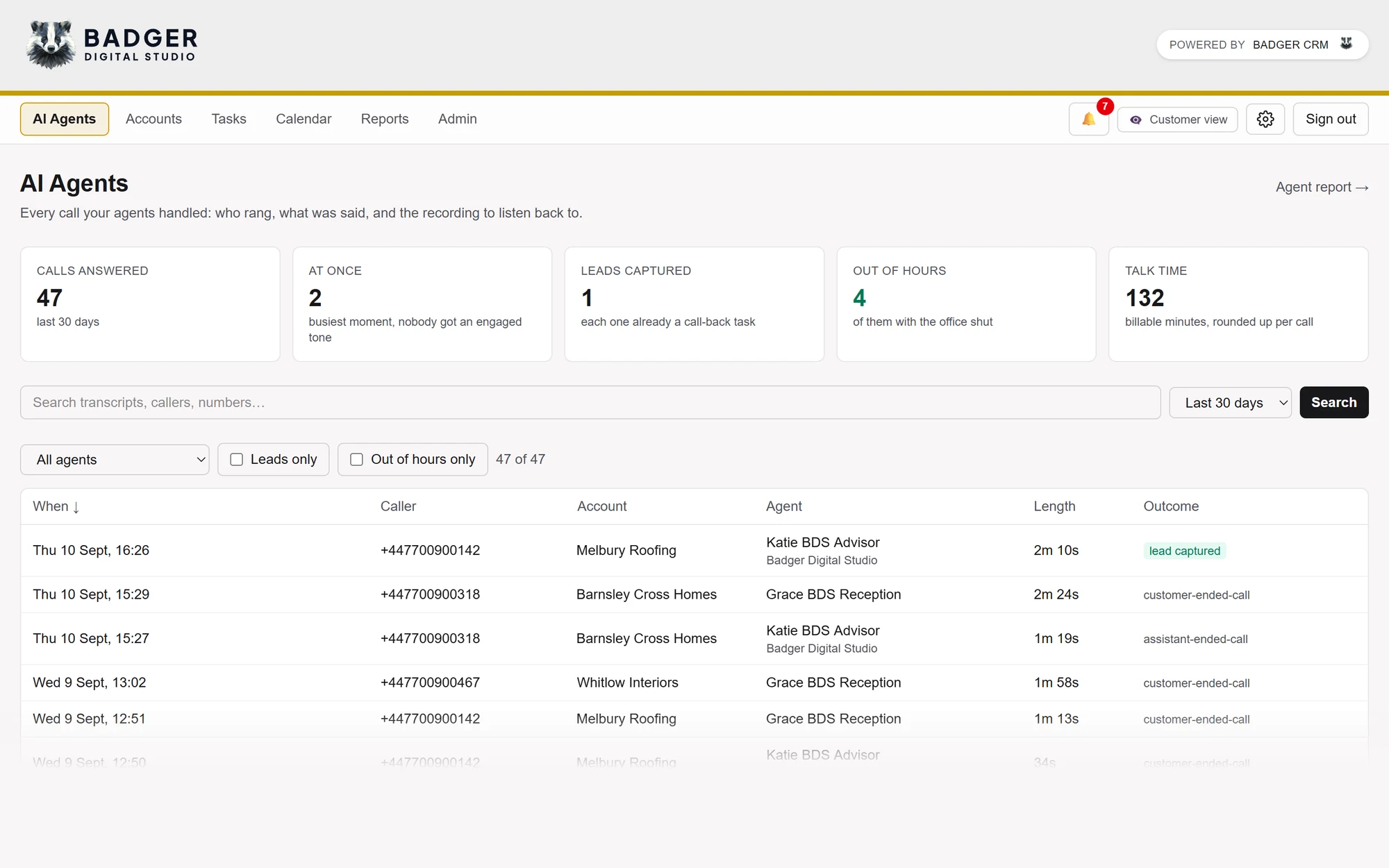Open the call from Thu 10 Sept, 15:27
The height and width of the screenshot is (868, 1389).
coord(694,639)
